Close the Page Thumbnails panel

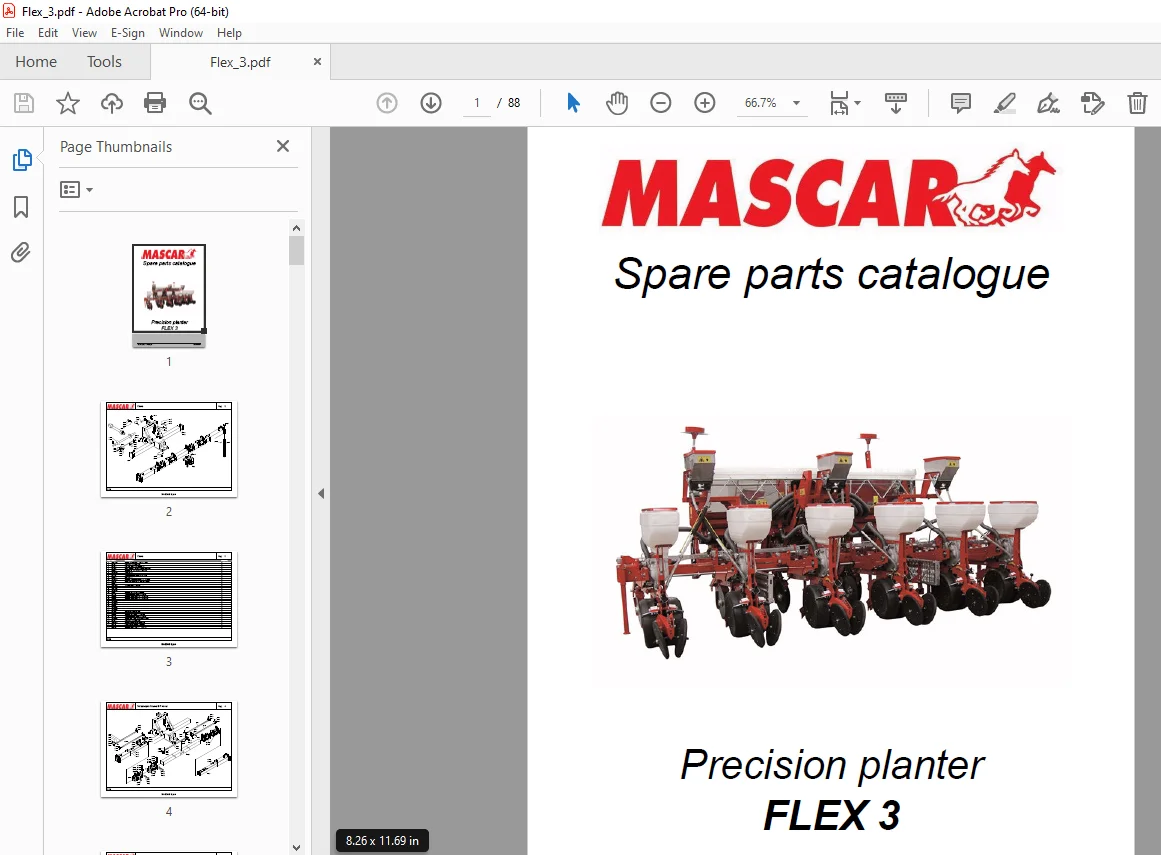click(x=283, y=147)
